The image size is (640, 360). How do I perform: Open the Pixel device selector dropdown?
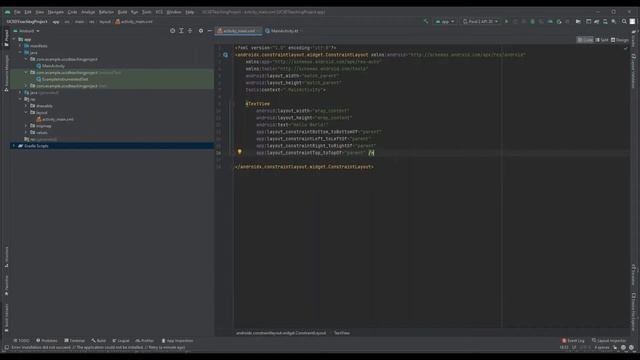click(x=480, y=21)
